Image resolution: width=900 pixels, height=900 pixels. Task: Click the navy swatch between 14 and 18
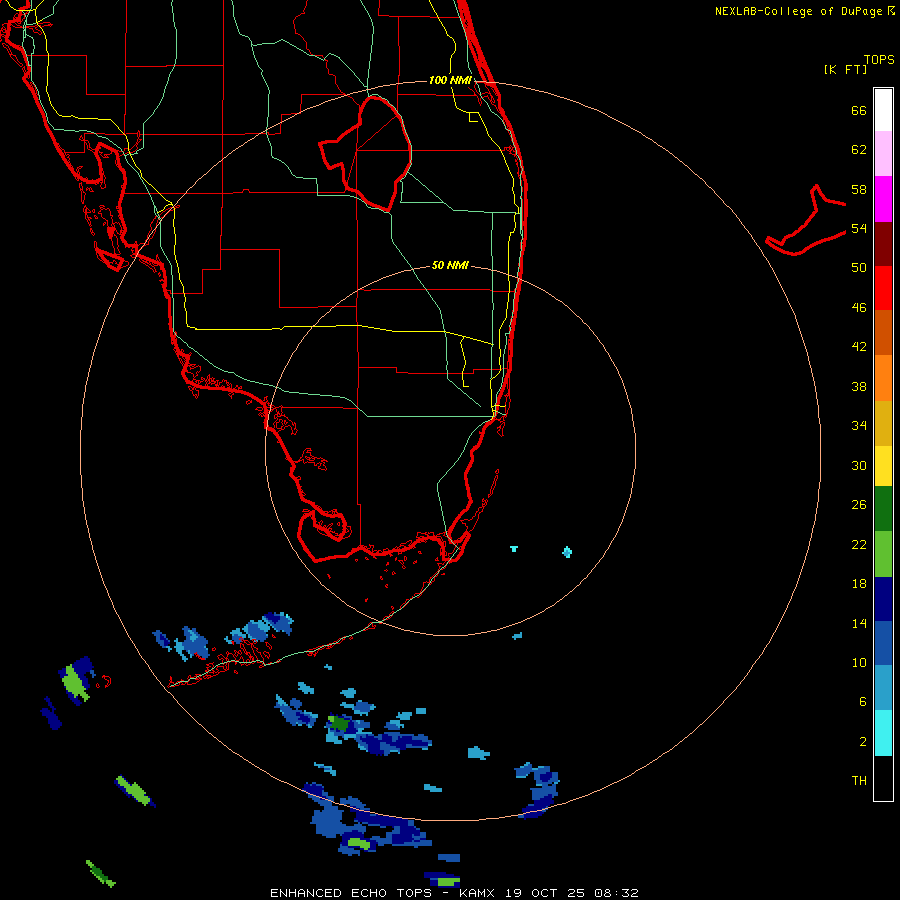pos(883,599)
